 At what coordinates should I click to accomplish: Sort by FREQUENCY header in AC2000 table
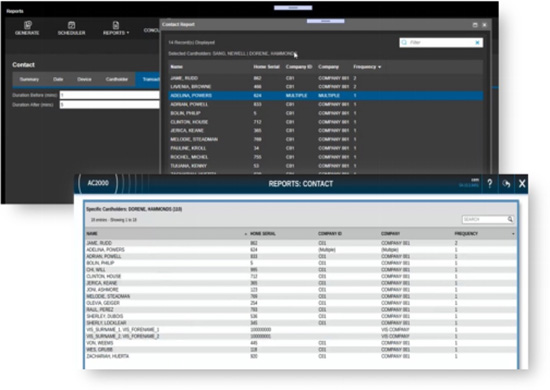tap(466, 234)
